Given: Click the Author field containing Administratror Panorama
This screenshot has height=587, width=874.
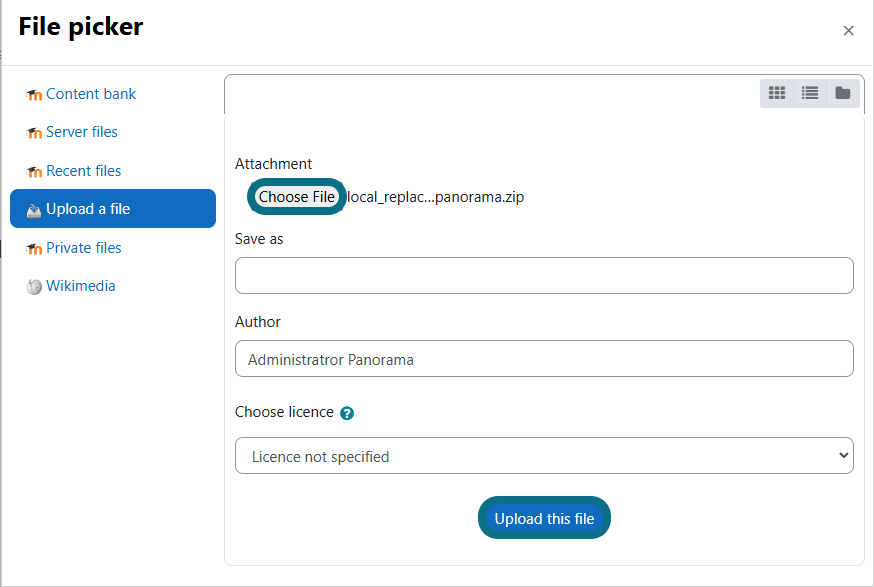Looking at the screenshot, I should click(544, 358).
